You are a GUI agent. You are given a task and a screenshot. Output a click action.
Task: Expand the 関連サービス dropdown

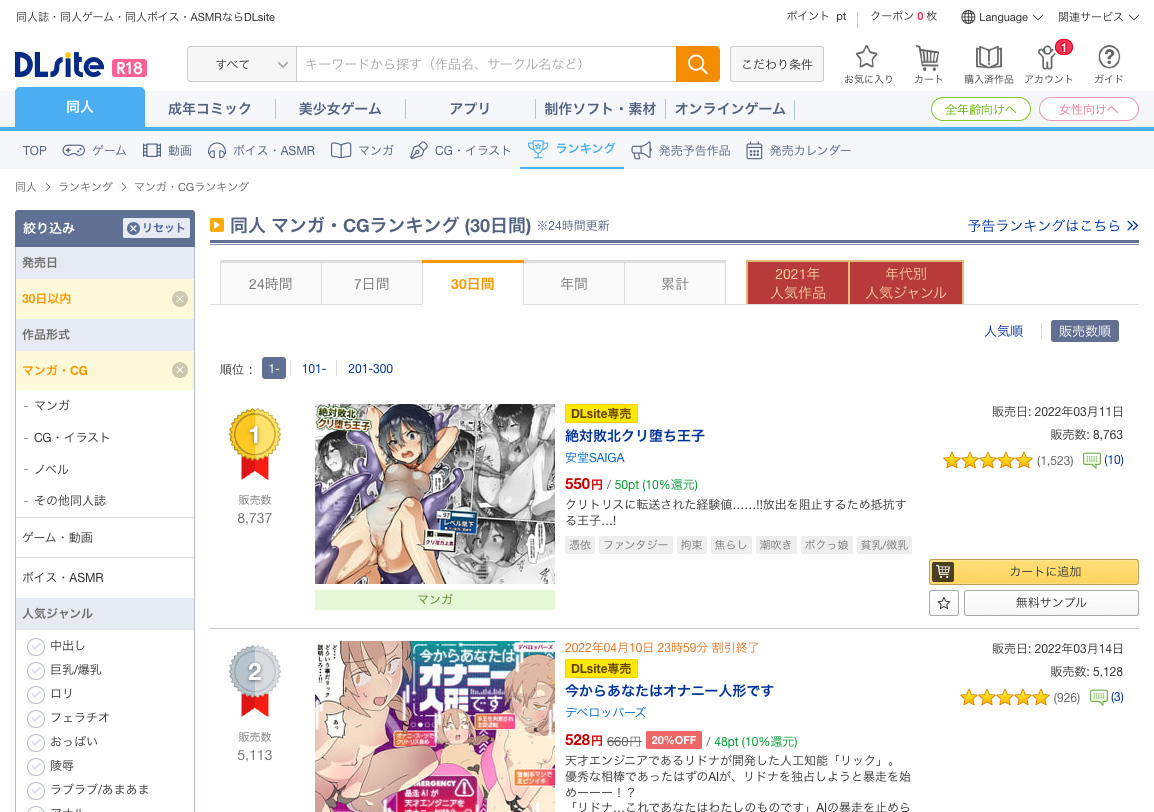click(1098, 17)
